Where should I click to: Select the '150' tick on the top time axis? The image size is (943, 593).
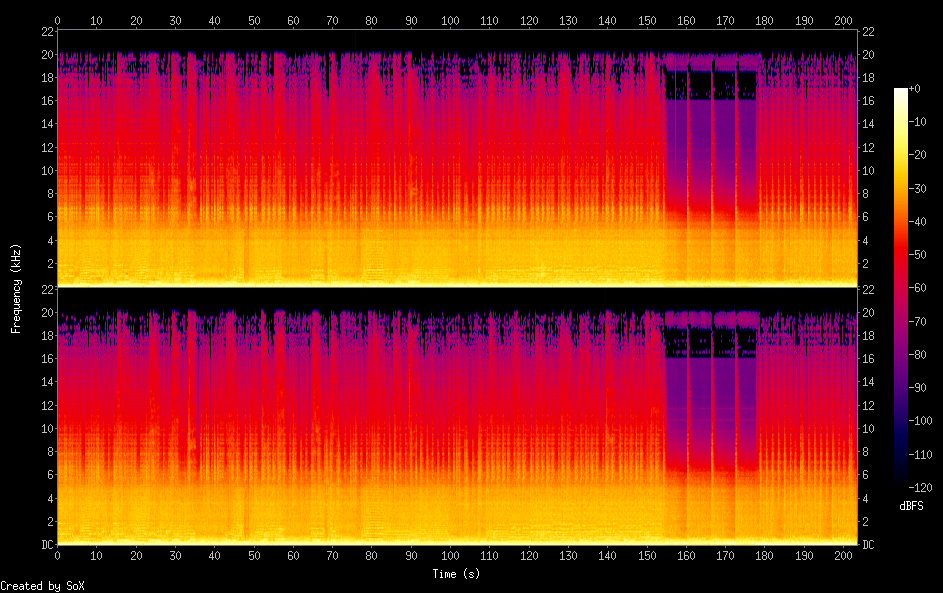pyautogui.click(x=646, y=20)
